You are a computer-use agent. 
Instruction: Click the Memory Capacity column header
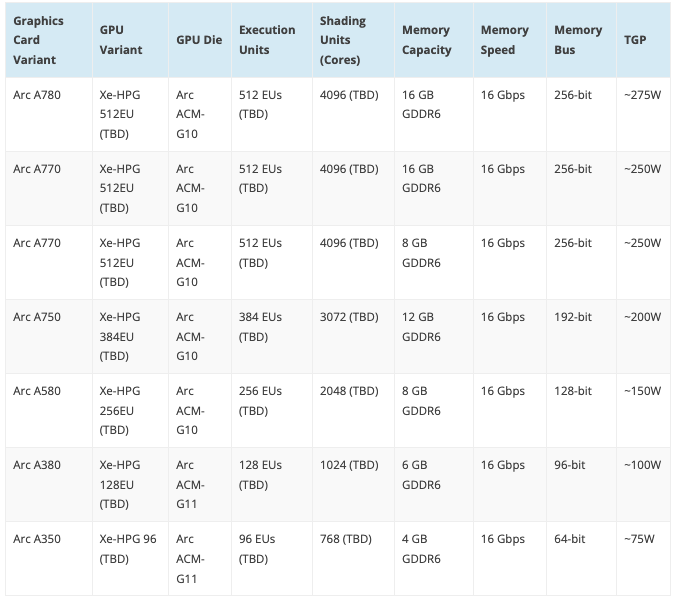pos(426,40)
